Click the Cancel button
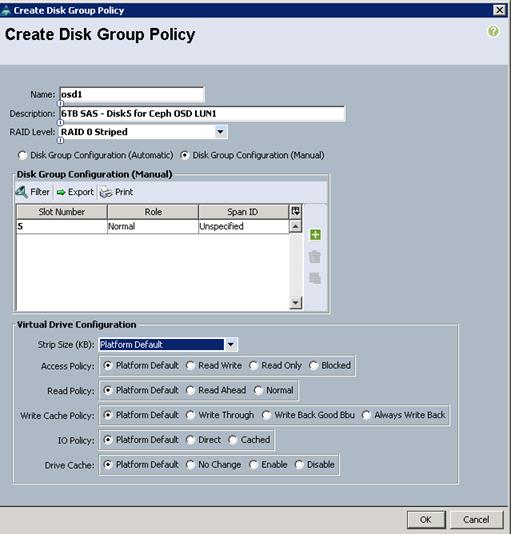Screen dimensions: 511x534 476,520
